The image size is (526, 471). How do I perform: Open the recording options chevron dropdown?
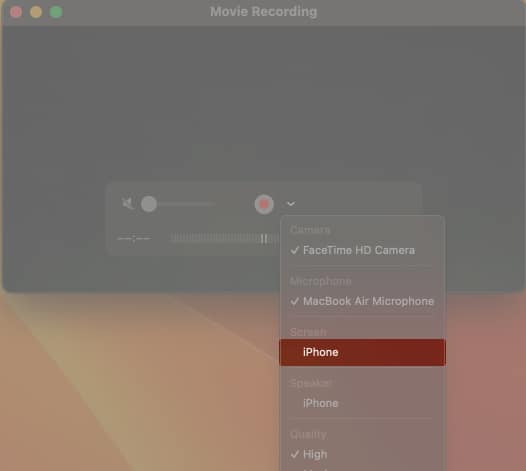pyautogui.click(x=291, y=204)
